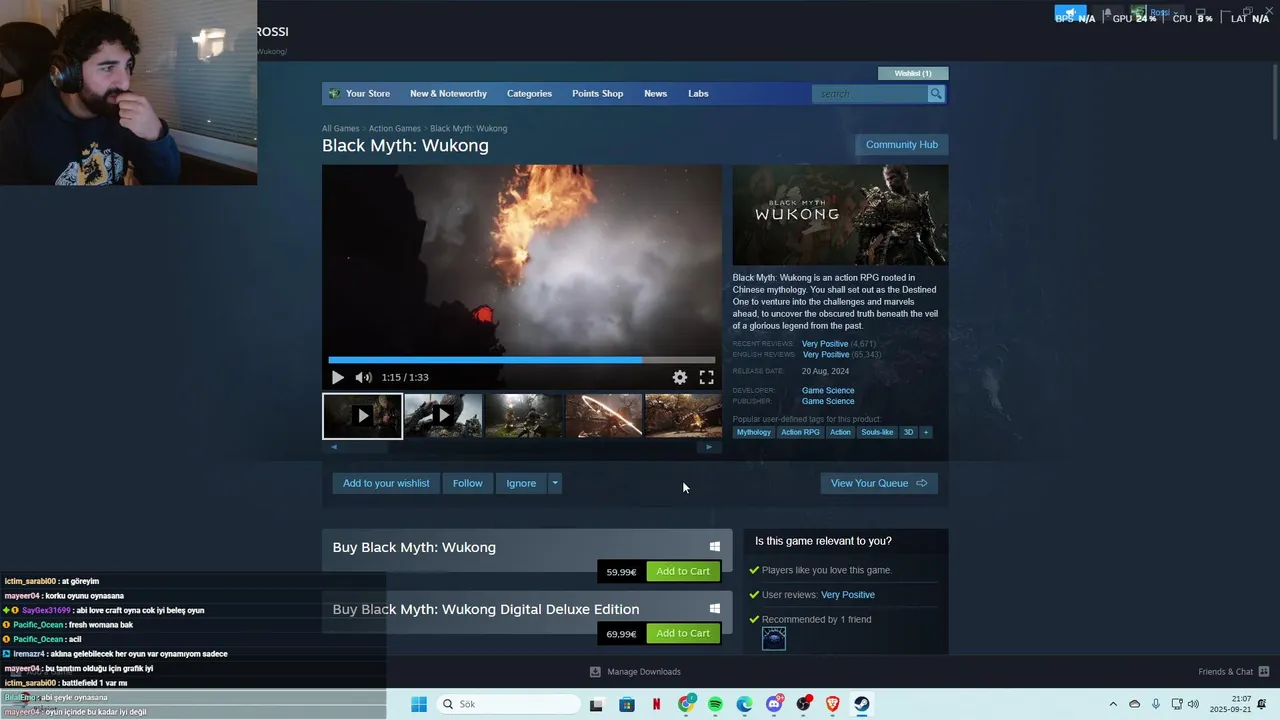Open OBS Studio from taskbar

pyautogui.click(x=803, y=704)
